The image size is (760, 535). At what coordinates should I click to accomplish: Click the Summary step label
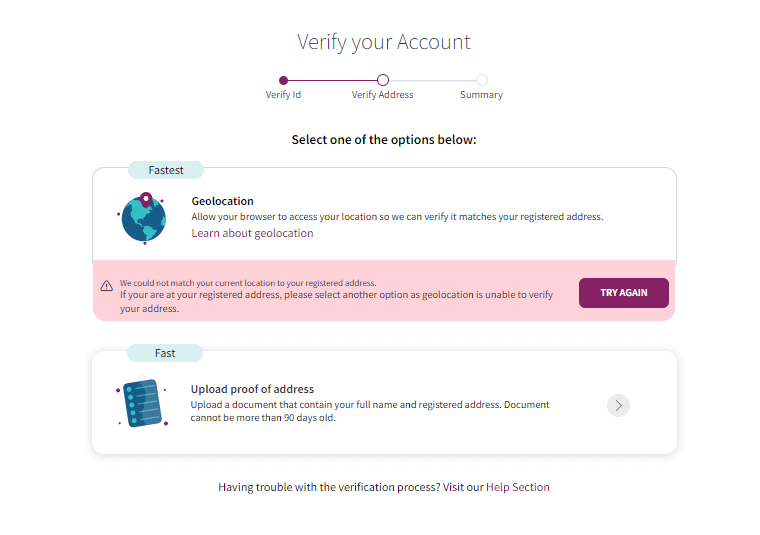click(481, 94)
